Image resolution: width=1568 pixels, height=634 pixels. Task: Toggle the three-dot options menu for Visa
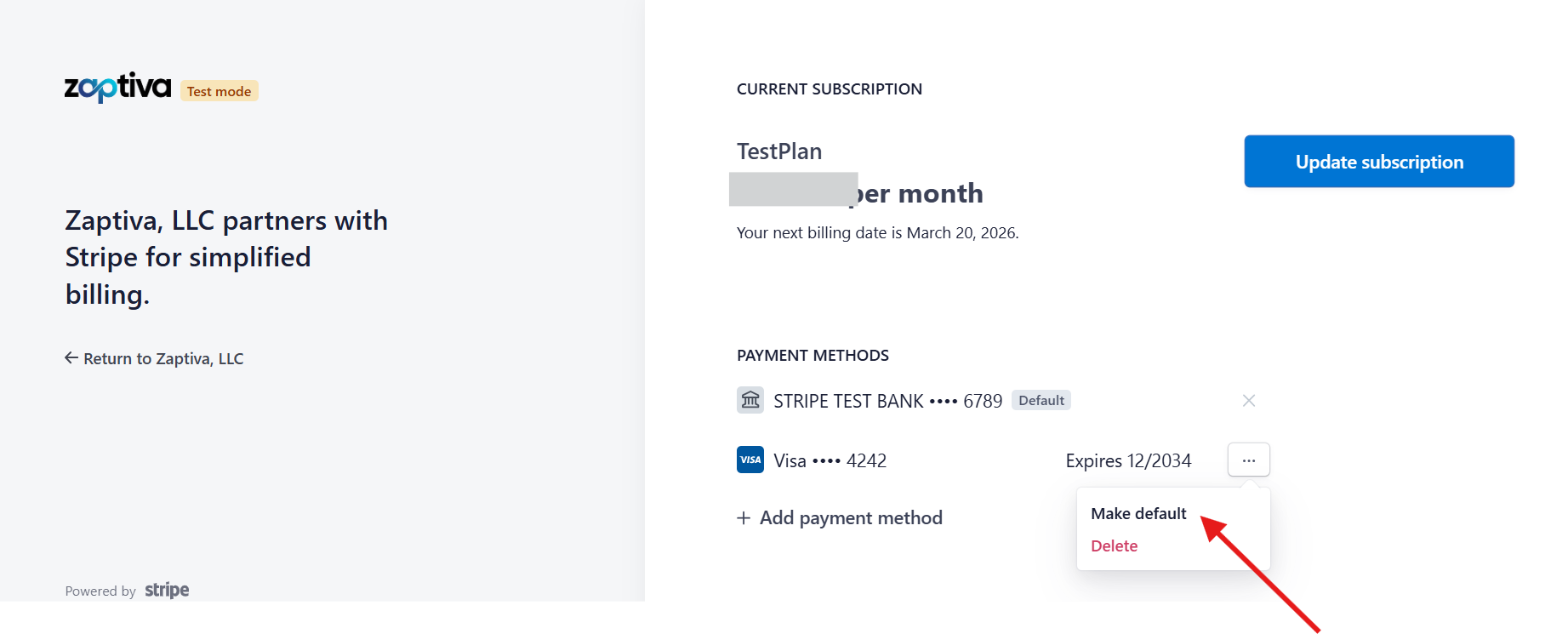coord(1248,460)
